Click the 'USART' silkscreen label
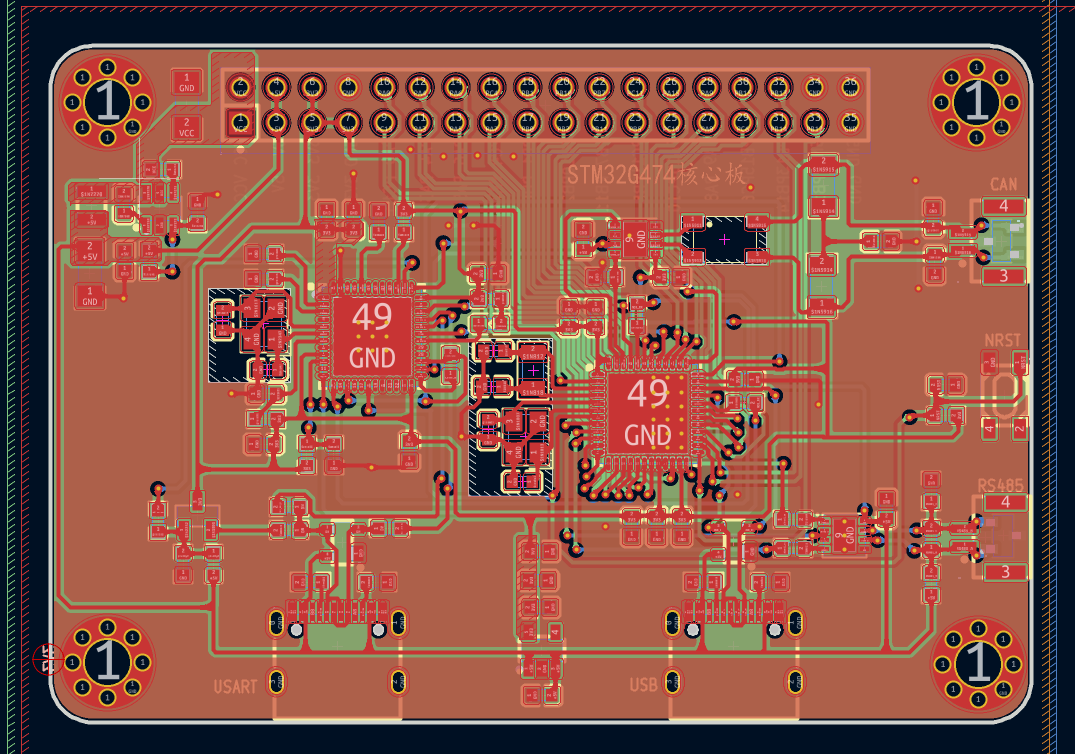 [235, 687]
